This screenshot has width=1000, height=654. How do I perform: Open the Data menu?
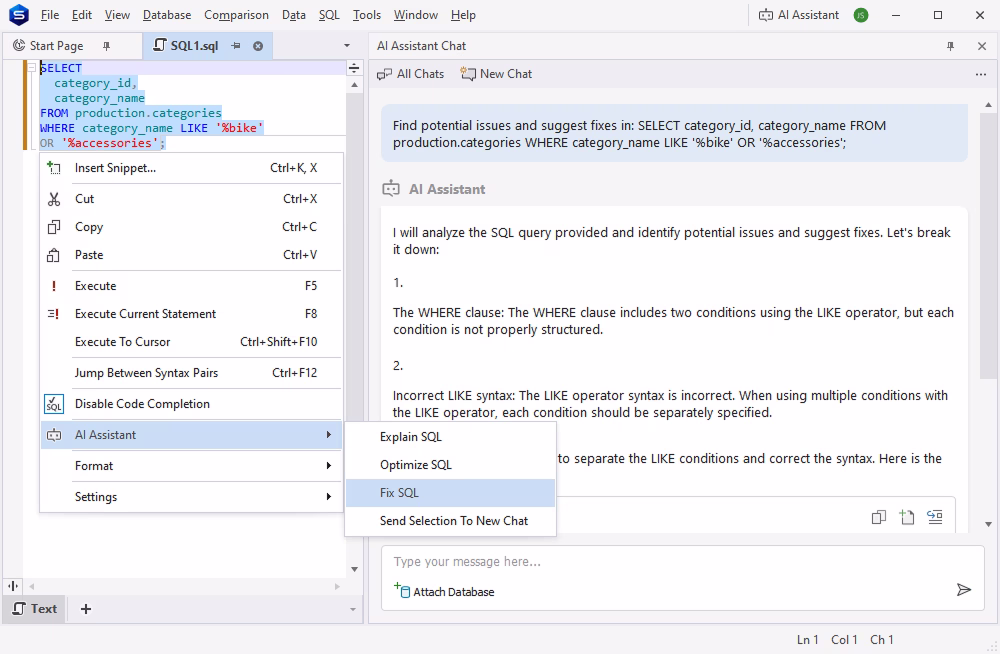pyautogui.click(x=294, y=15)
